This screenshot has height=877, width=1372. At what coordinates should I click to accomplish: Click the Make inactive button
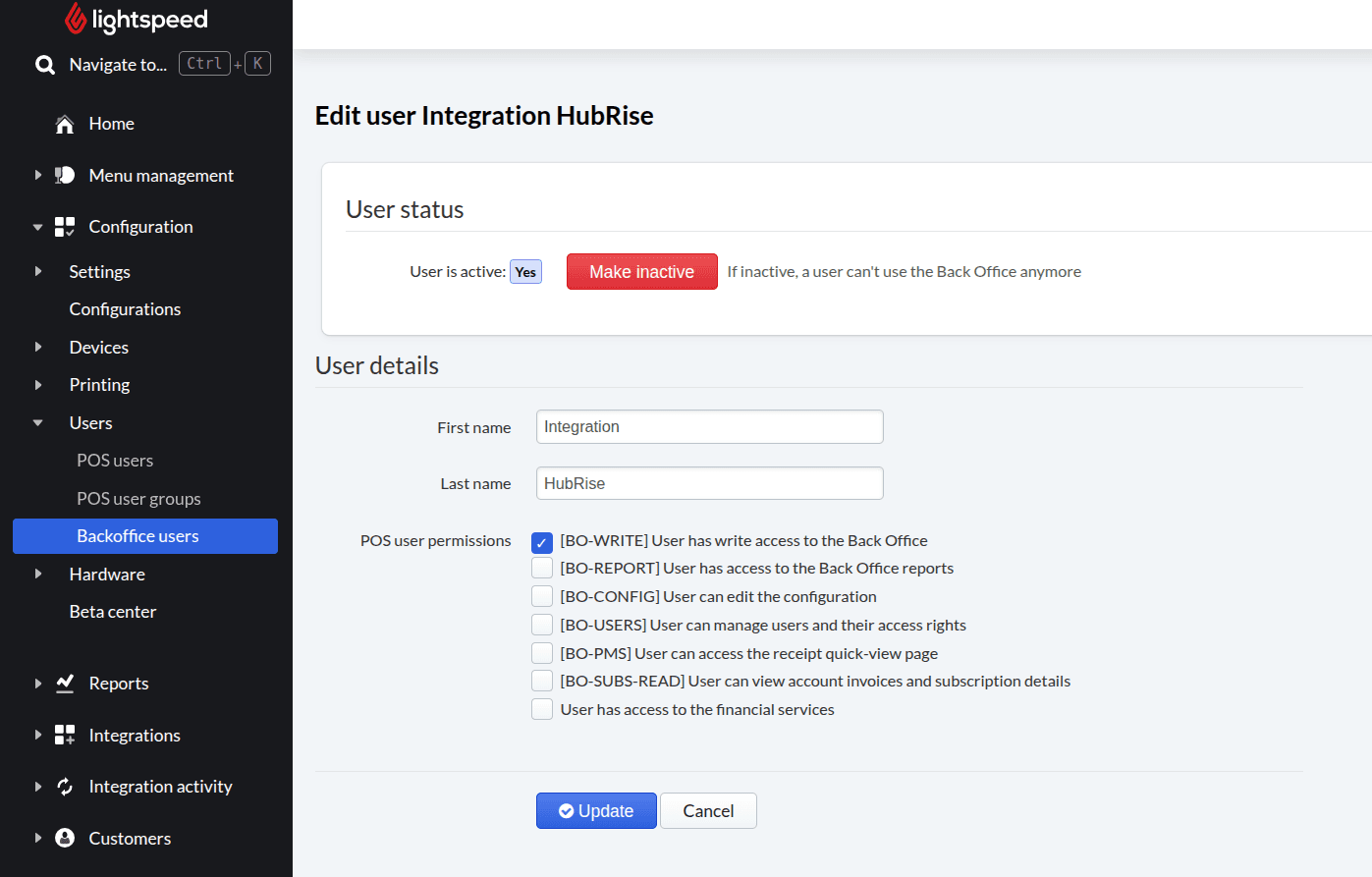click(641, 271)
